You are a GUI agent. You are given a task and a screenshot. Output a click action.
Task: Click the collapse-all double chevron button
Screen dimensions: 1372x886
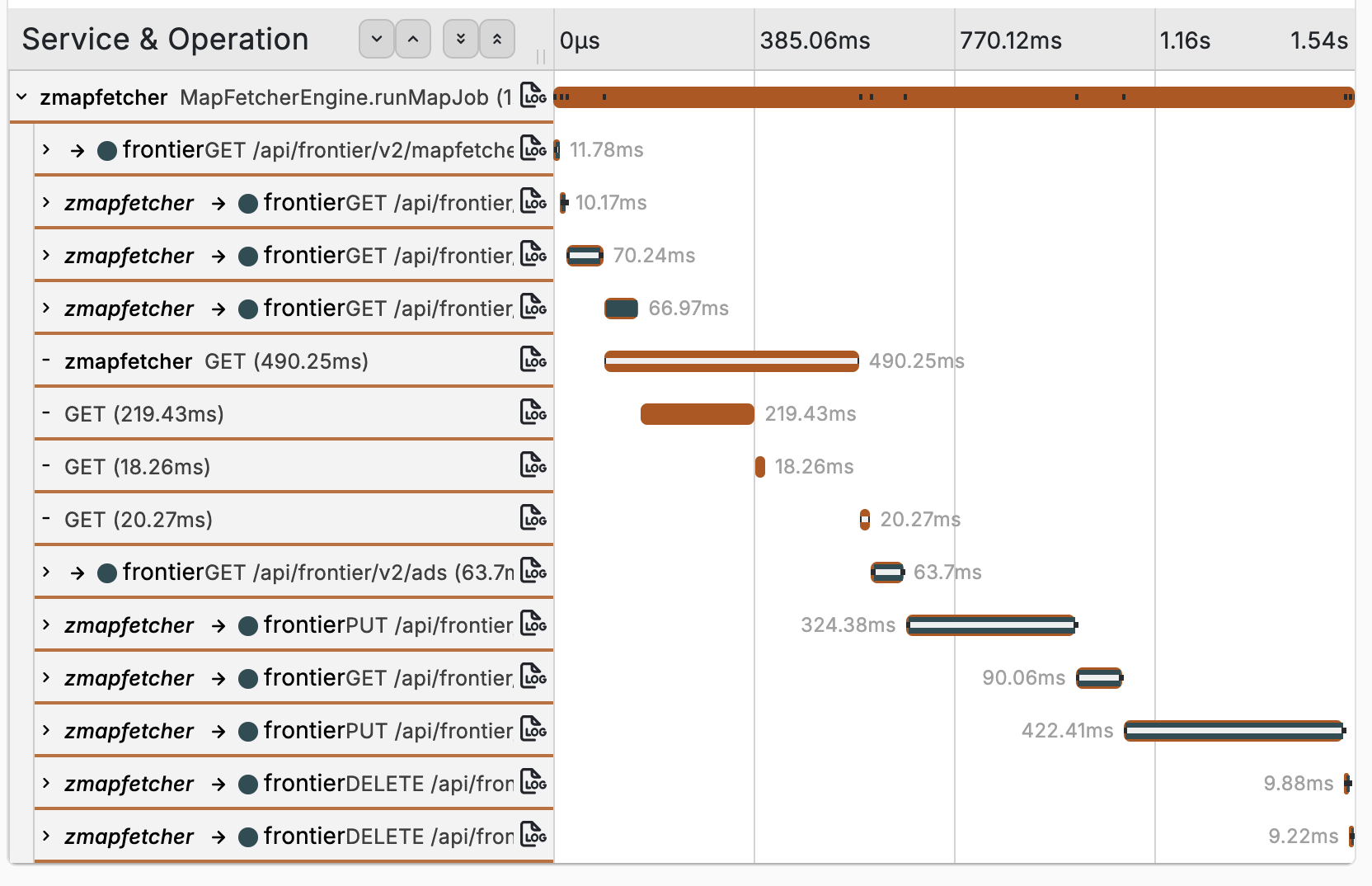497,40
